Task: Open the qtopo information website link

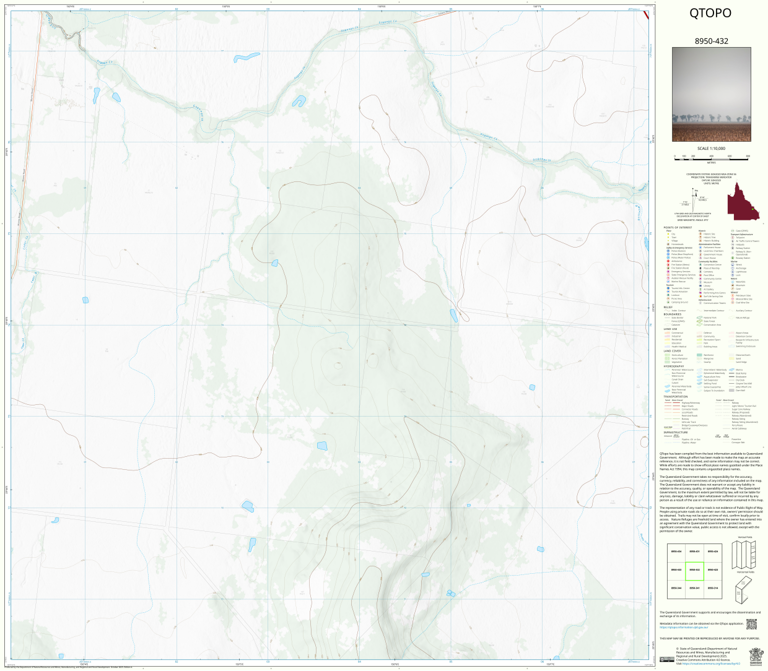Action: tap(684, 627)
